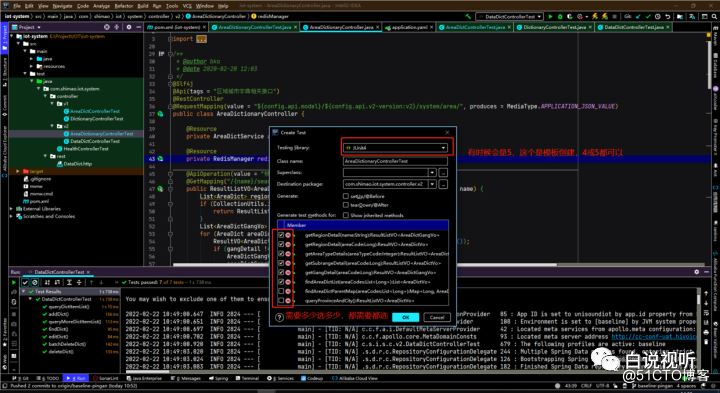Rerun tests with green play icon in Run panel
Image resolution: width=720 pixels, height=393 pixels.
tap(14, 282)
